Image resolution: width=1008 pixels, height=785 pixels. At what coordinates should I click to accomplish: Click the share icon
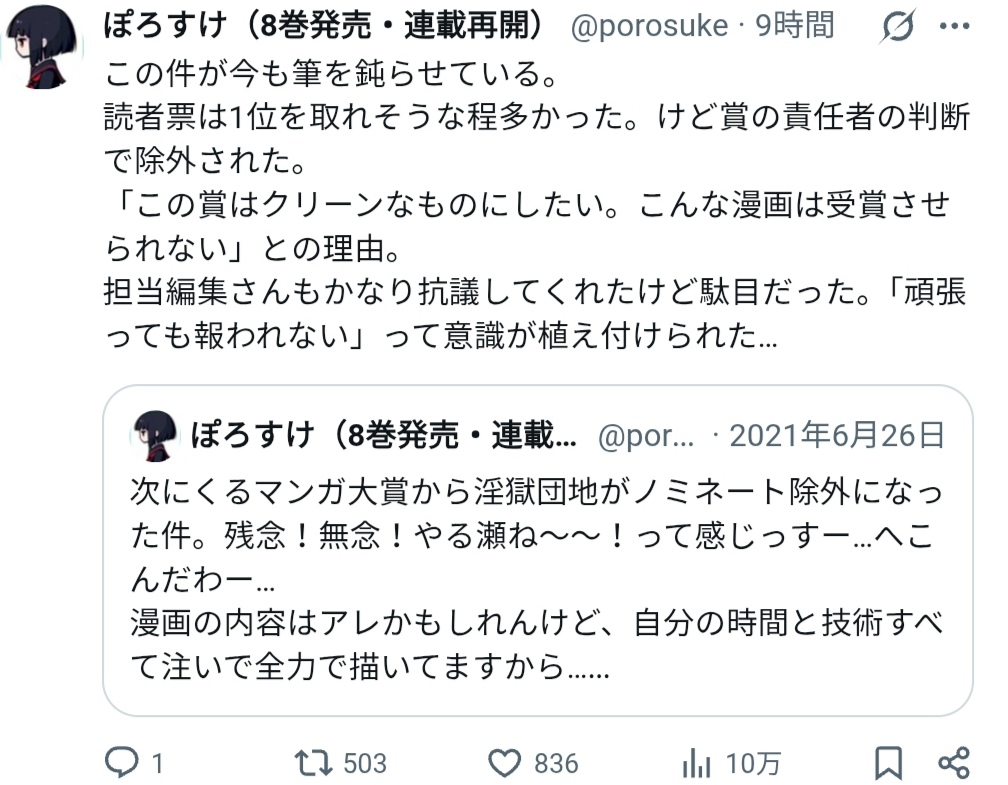pos(954,764)
